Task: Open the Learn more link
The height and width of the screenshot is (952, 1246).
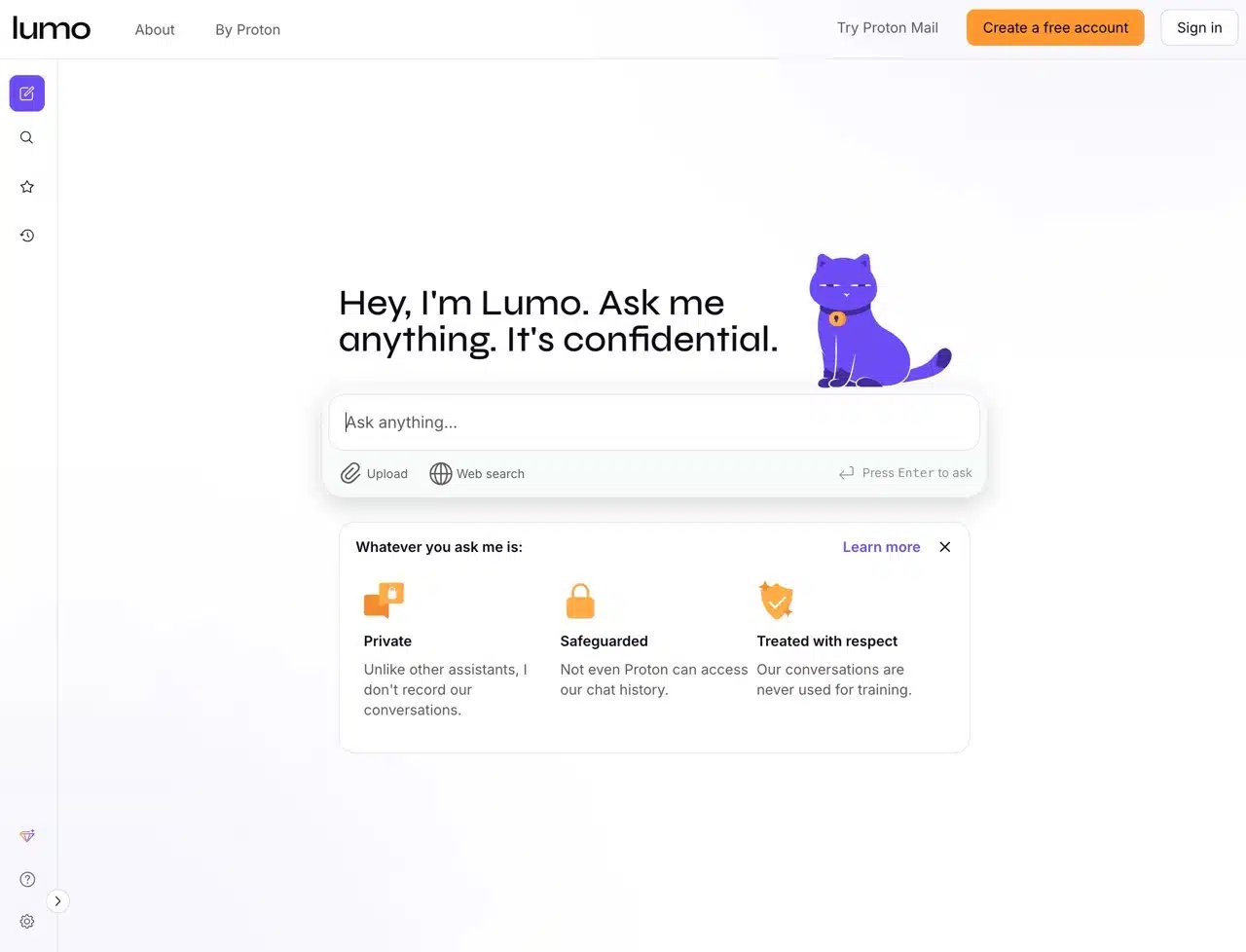Action: [881, 547]
